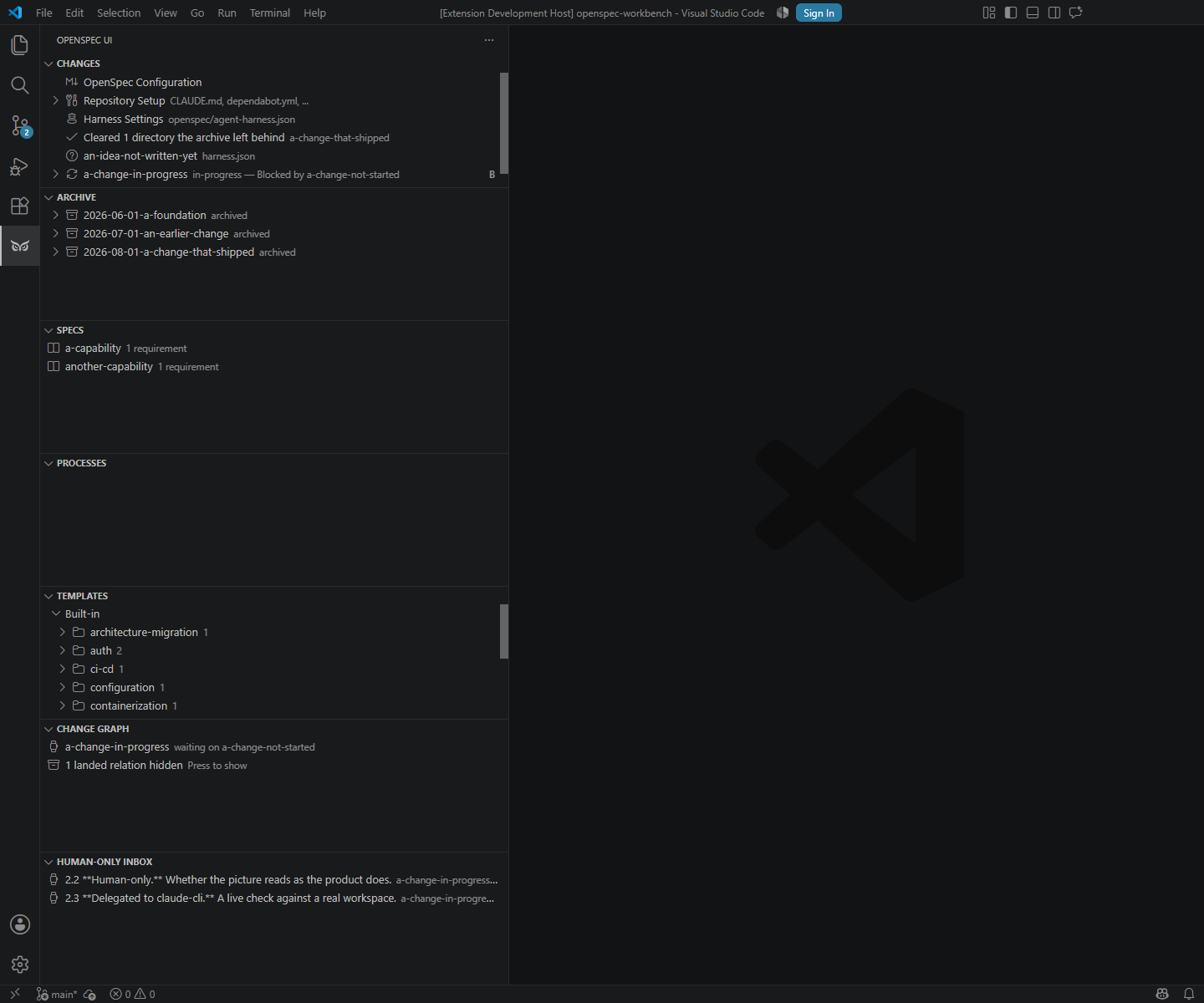This screenshot has width=1204, height=1003.
Task: Collapse the HUMAN-ONLY INBOX section
Action: pyautogui.click(x=48, y=862)
